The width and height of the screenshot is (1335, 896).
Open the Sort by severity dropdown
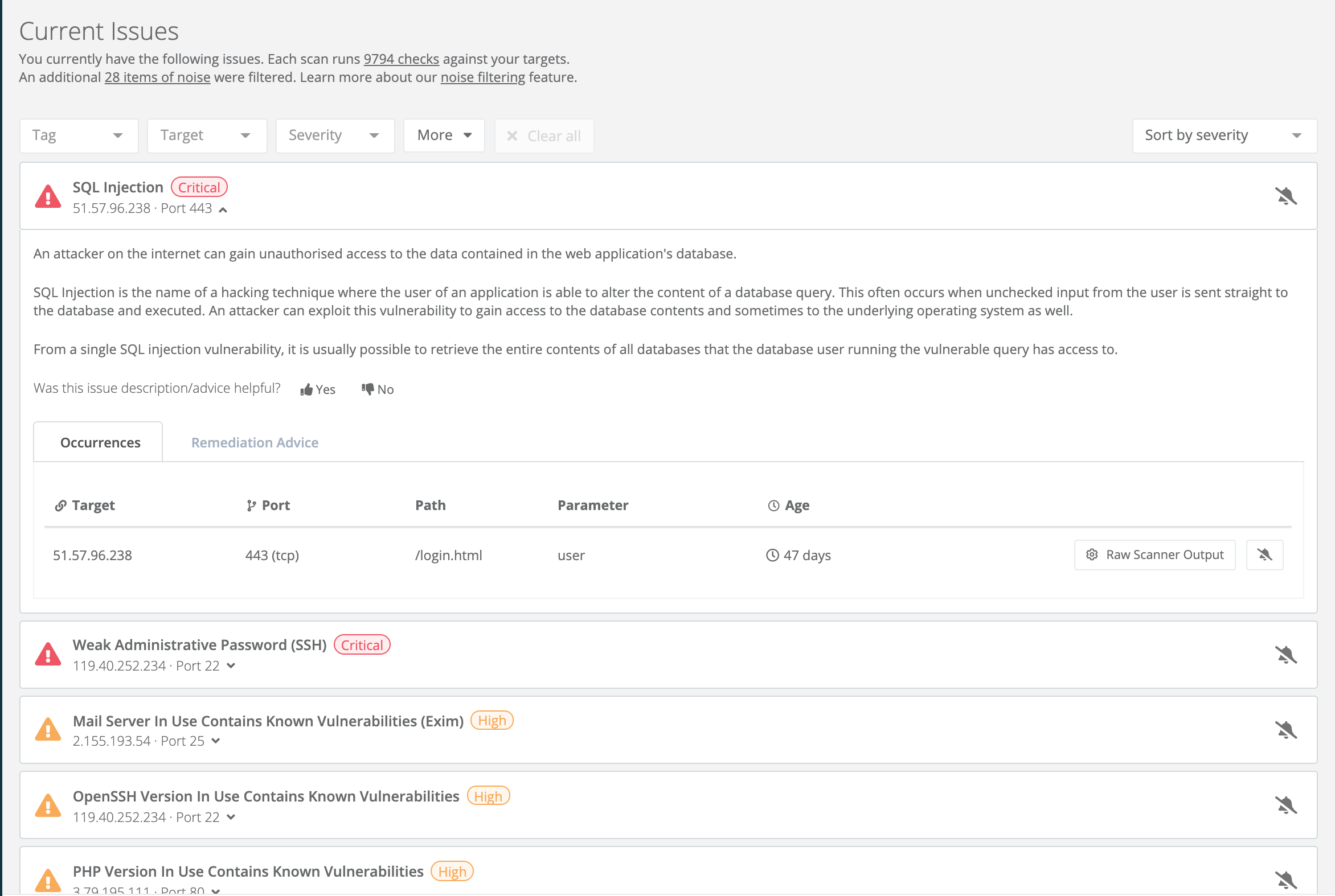[1224, 135]
